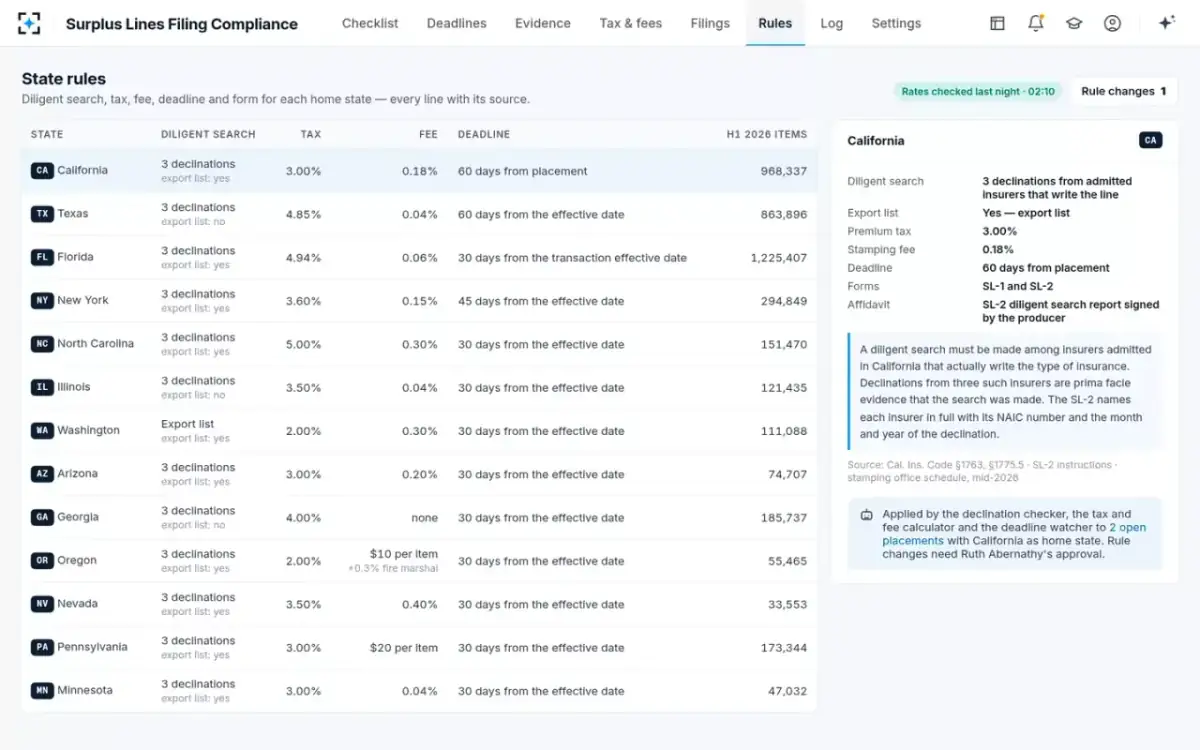The width and height of the screenshot is (1200, 750).
Task: Click 30 days from the transaction effective date
Action: coord(572,258)
